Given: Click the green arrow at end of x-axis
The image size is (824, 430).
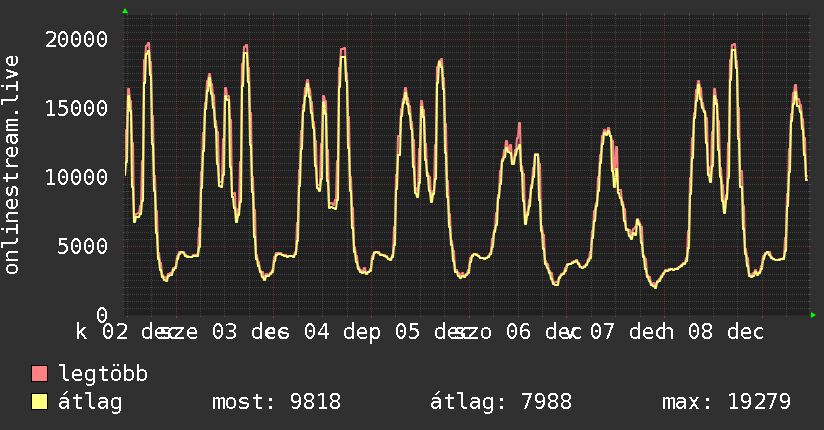Looking at the screenshot, I should click(x=813, y=315).
